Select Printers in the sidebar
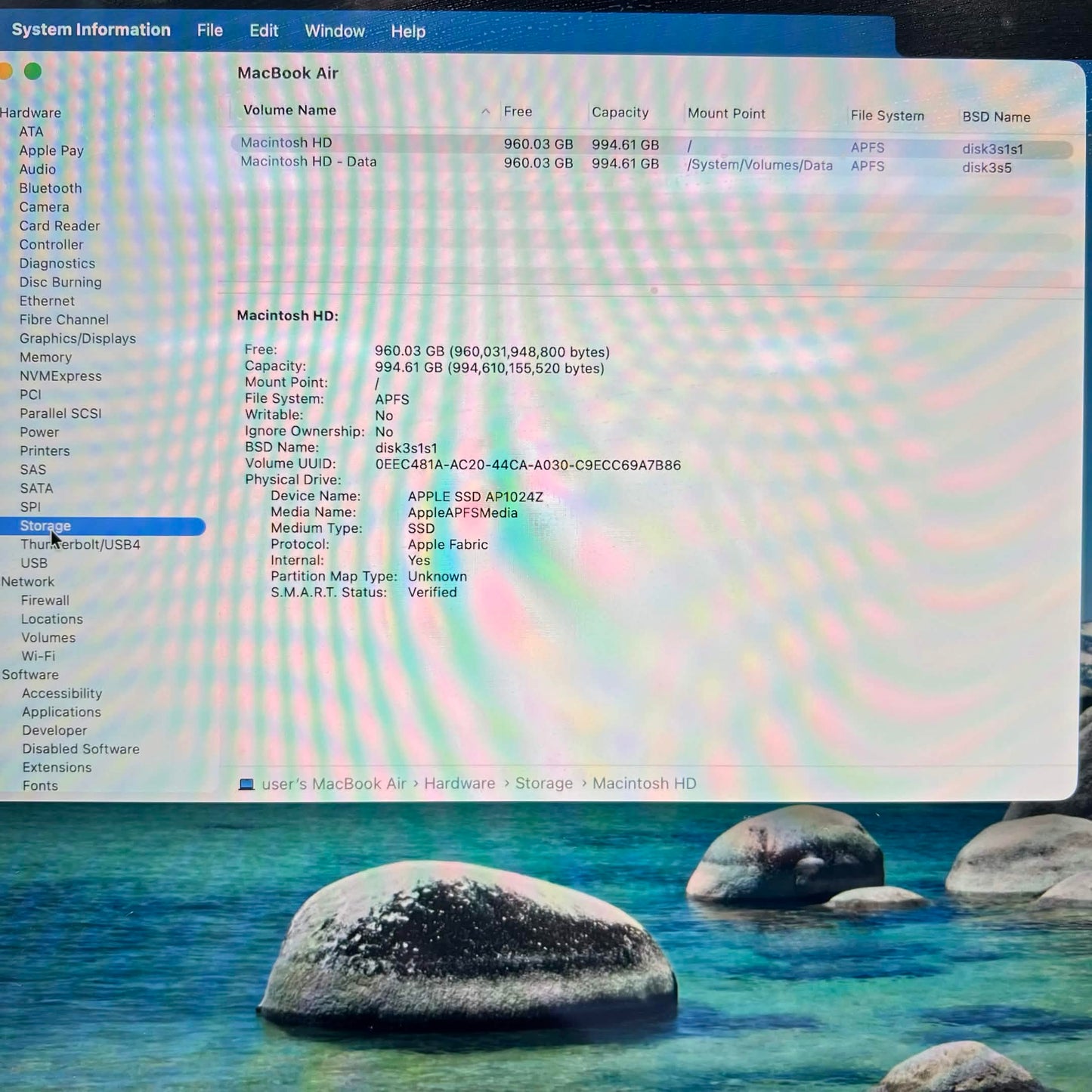Screen dimensions: 1092x1092 45,451
